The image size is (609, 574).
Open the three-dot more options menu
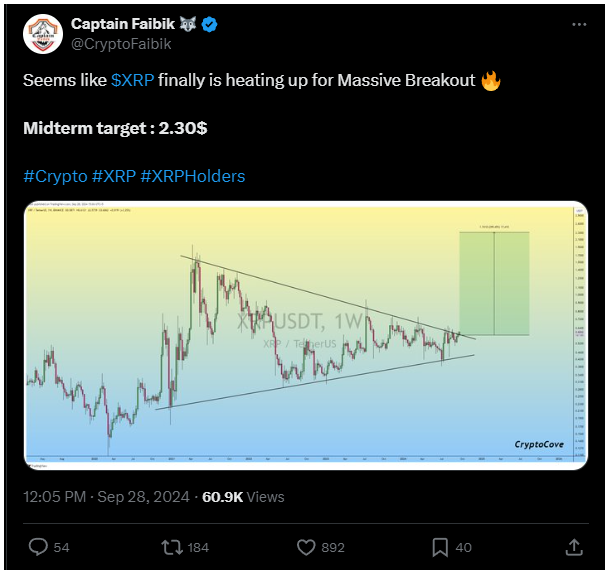[579, 24]
